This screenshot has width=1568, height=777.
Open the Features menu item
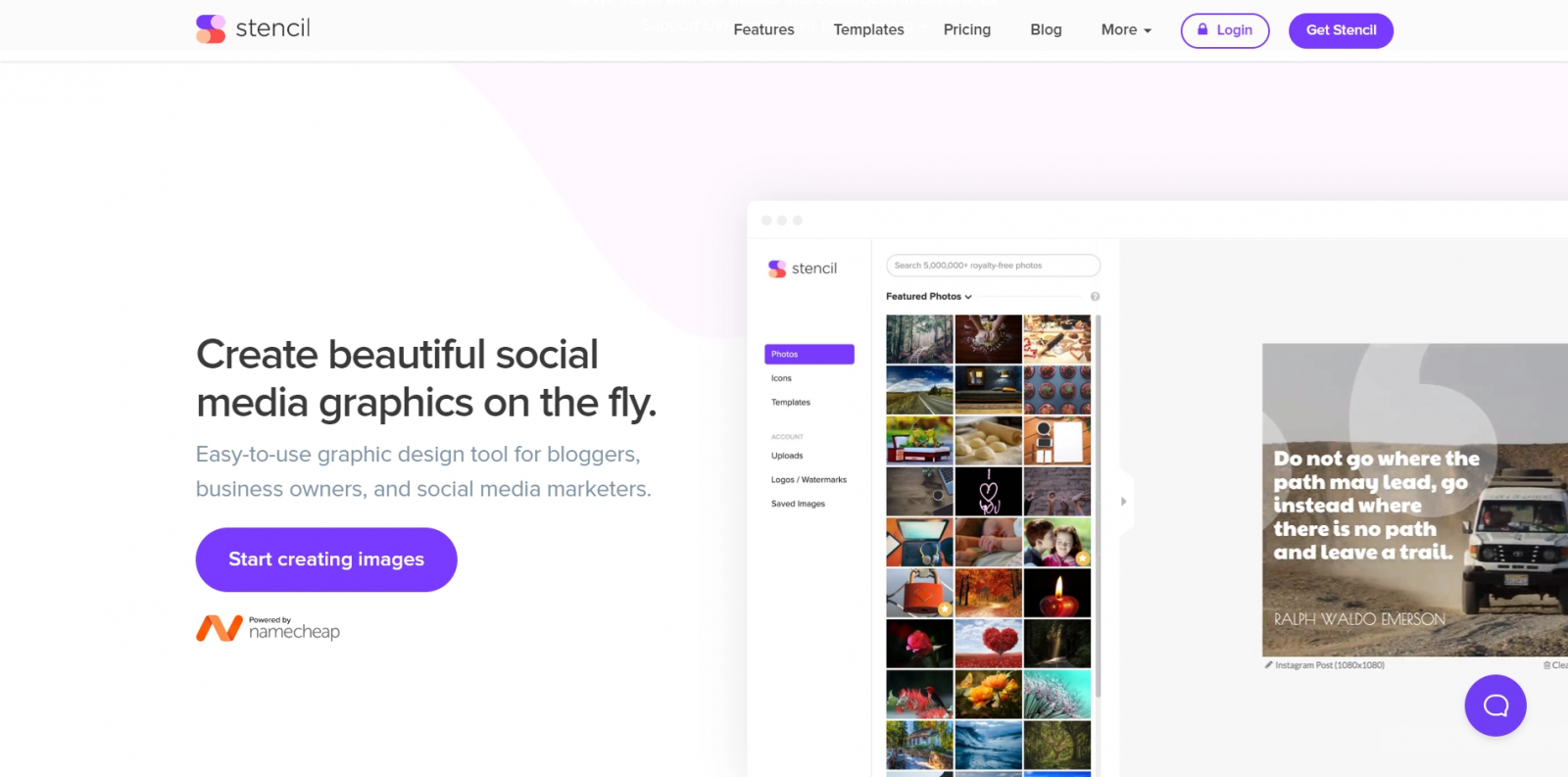tap(763, 29)
